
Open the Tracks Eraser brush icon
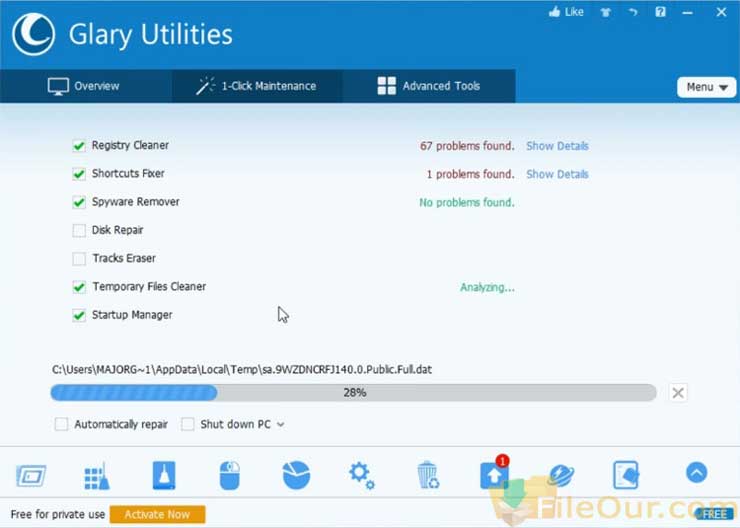164,475
